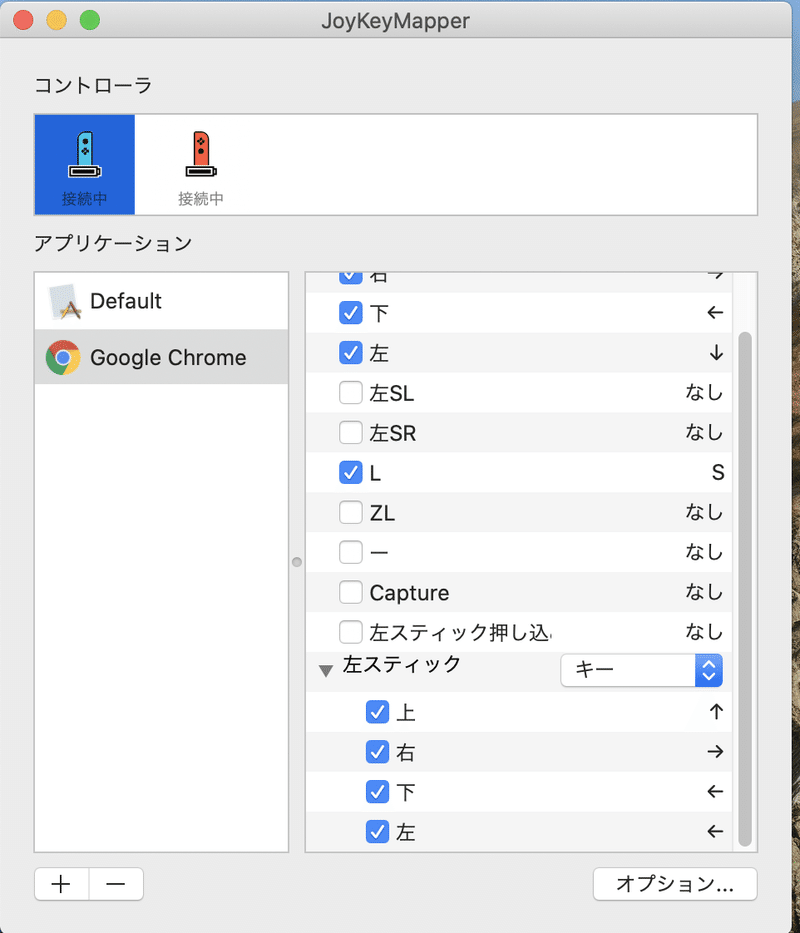Enable the 左SL checkbox
The image size is (800, 933).
(x=351, y=393)
